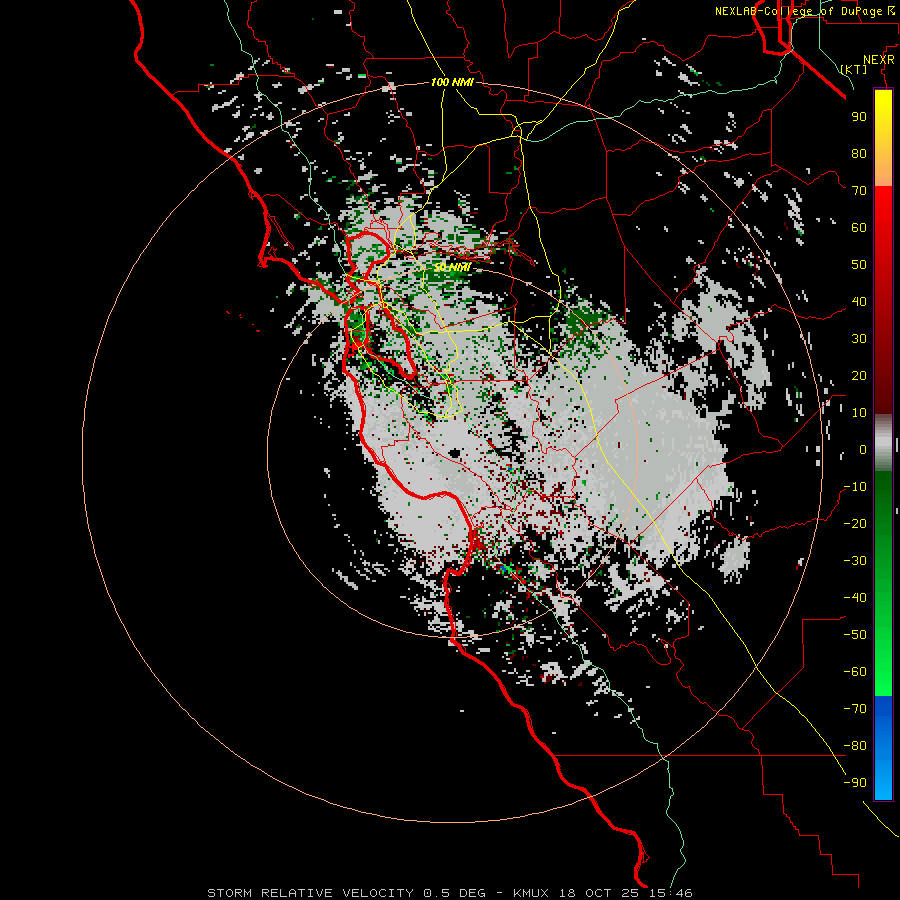Click the 20 label on the velocity scale
This screenshot has height=900, width=900.
[859, 375]
